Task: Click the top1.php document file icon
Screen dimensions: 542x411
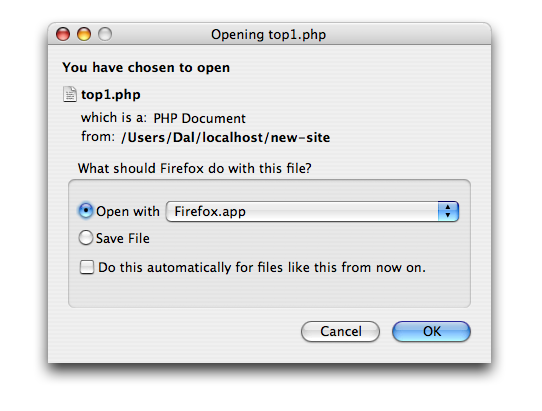Action: [x=69, y=94]
